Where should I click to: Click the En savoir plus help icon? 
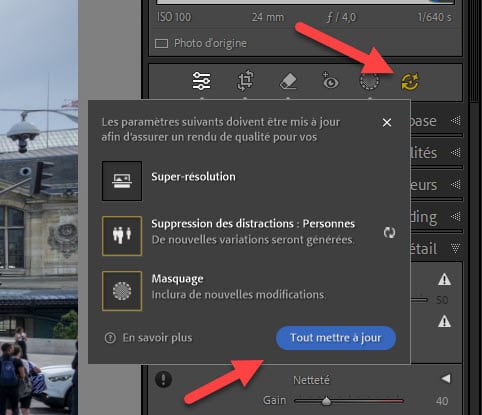pos(110,338)
